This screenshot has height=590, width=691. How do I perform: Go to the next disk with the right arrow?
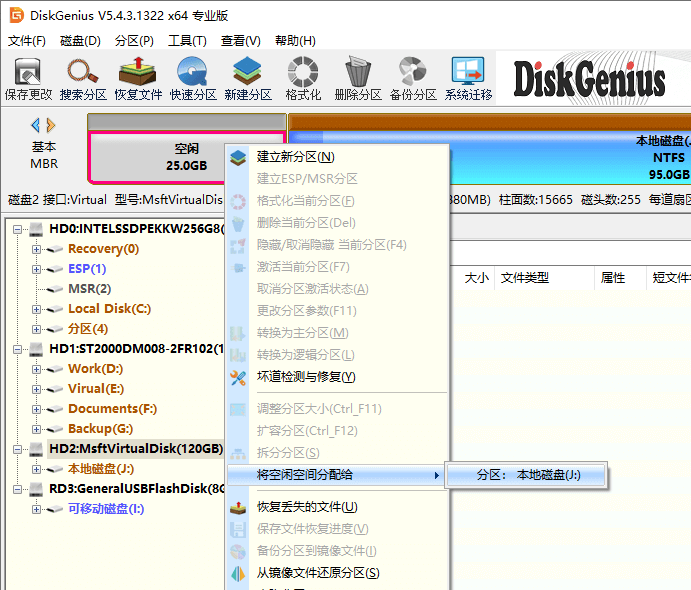51,125
